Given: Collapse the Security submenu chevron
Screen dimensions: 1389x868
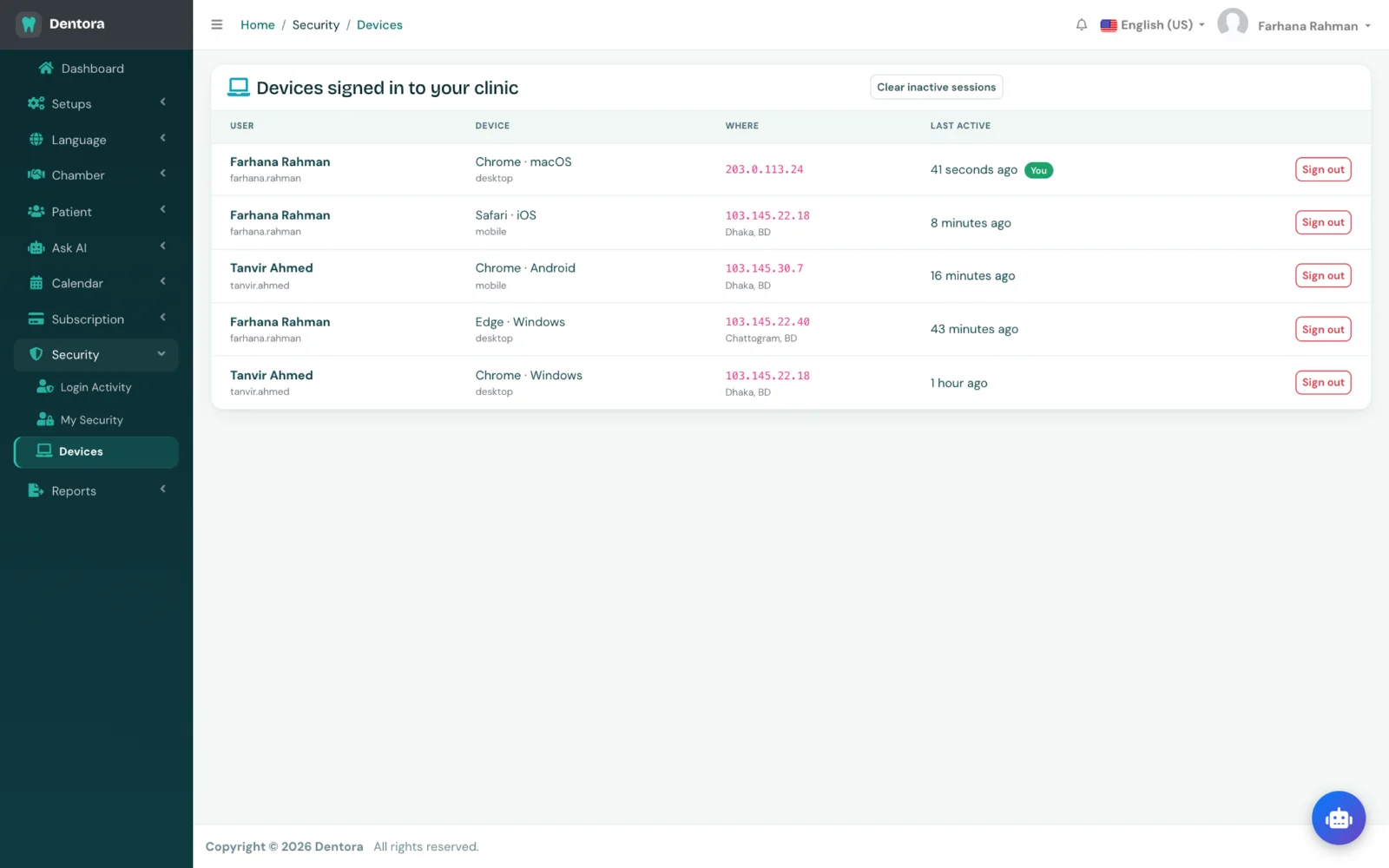Looking at the screenshot, I should [x=161, y=353].
